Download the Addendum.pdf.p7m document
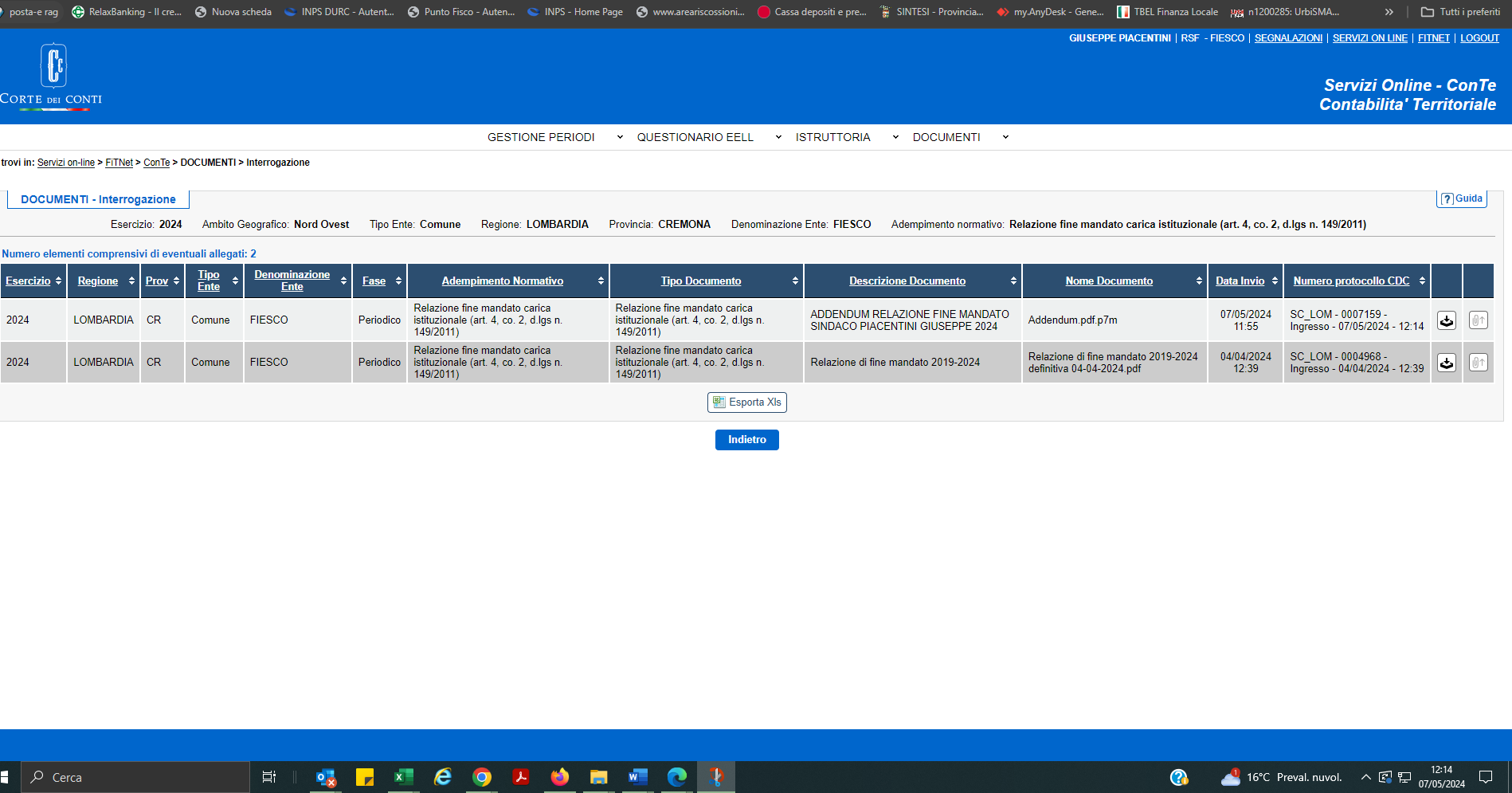The width and height of the screenshot is (1512, 793). [x=1446, y=320]
